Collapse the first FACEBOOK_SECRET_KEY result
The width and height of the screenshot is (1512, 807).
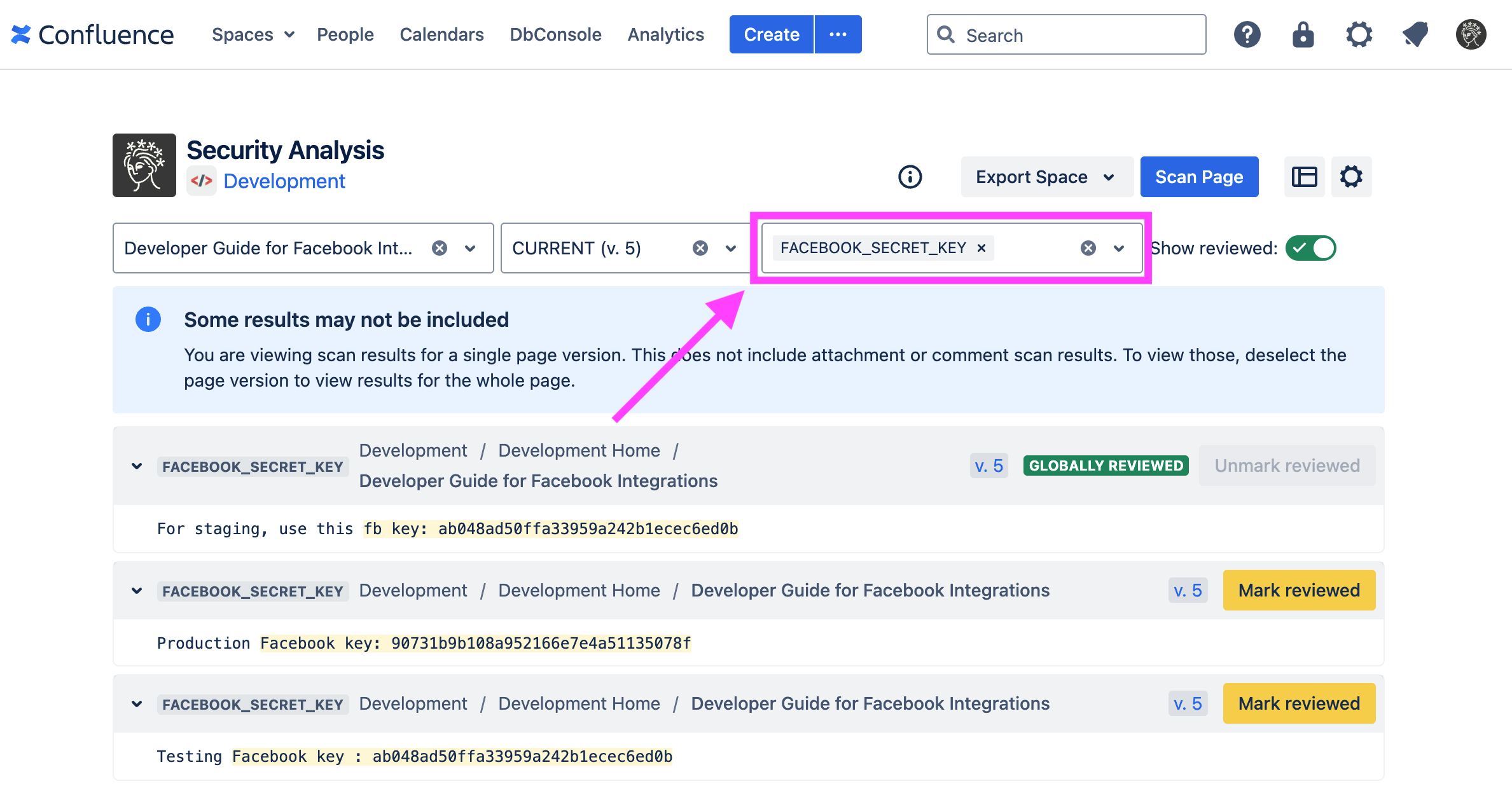click(x=137, y=466)
